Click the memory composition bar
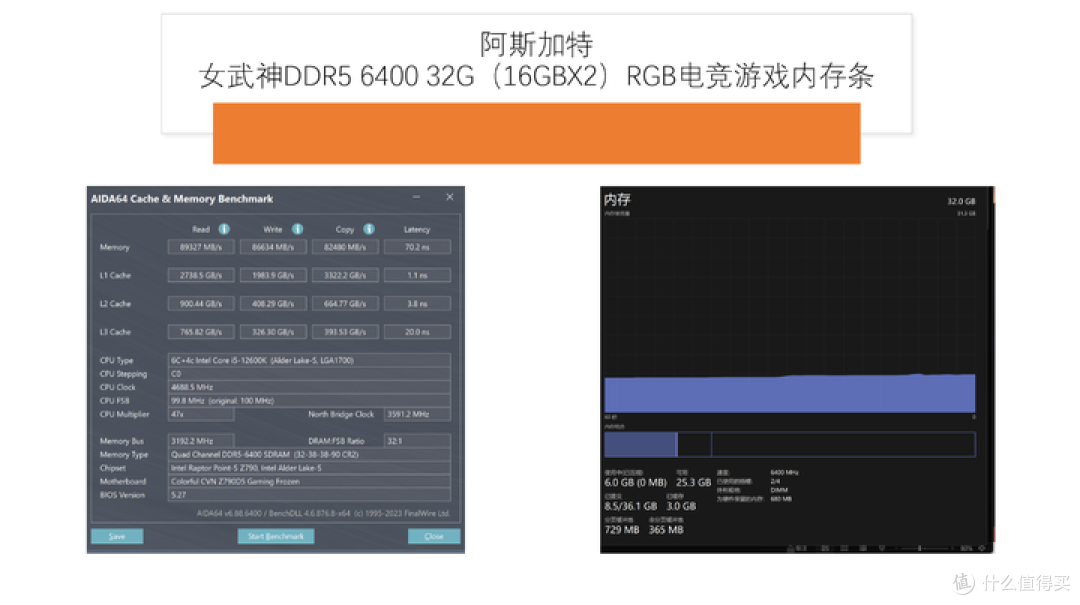The image size is (1080, 605). click(x=789, y=444)
